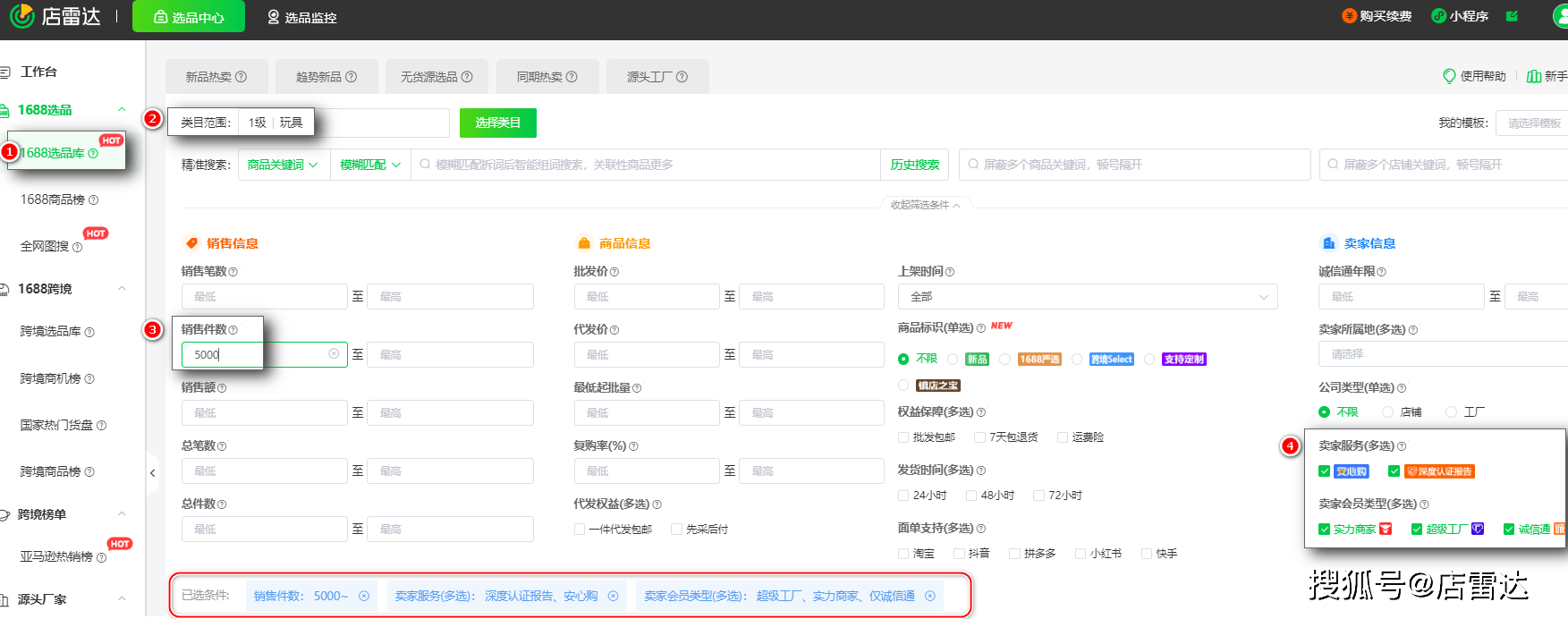Select the 新品 product tag radio
Screen dimensions: 1568x619
pyautogui.click(x=953, y=360)
